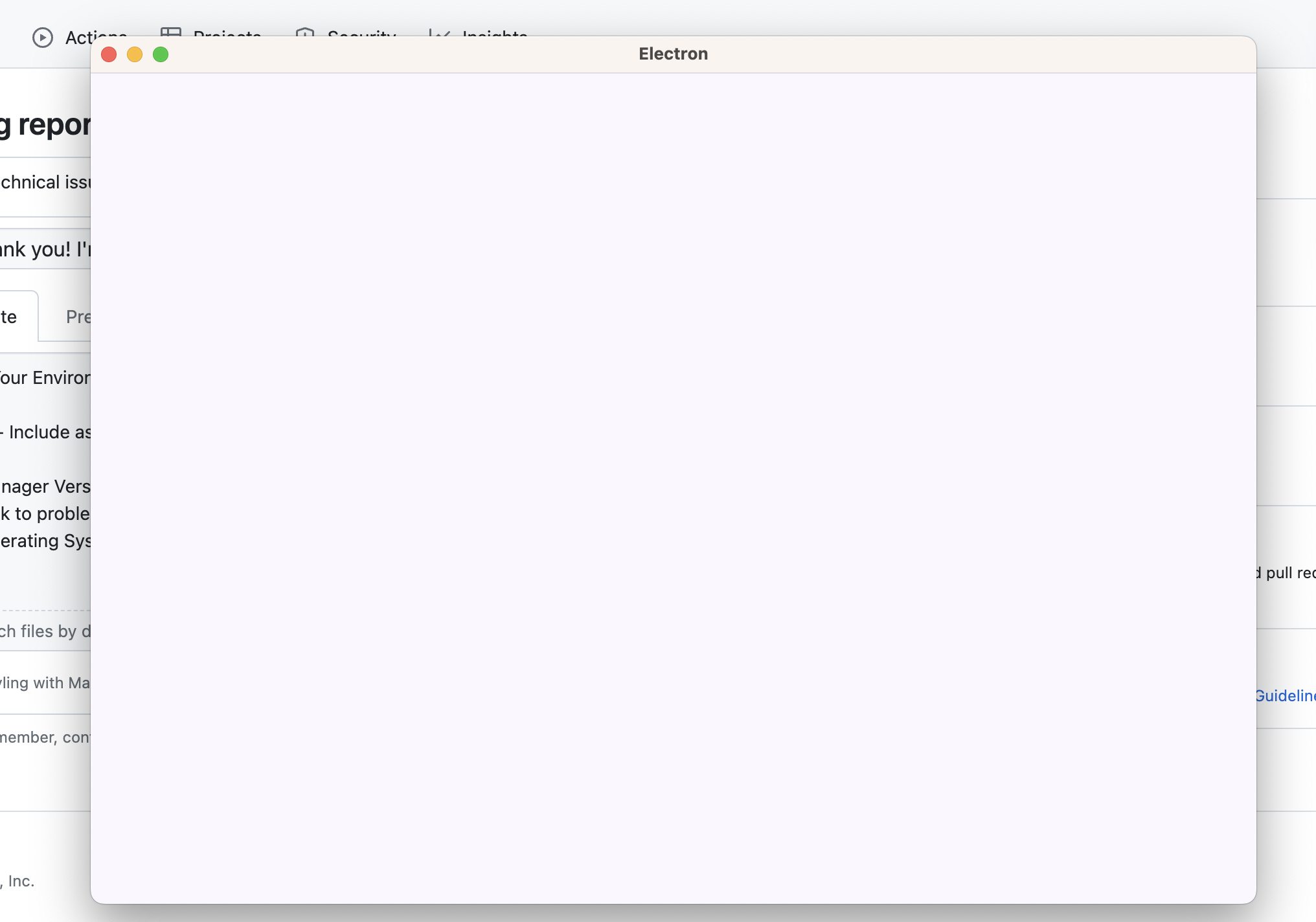The height and width of the screenshot is (922, 1316).
Task: Click the Electron window title bar
Action: tap(672, 54)
